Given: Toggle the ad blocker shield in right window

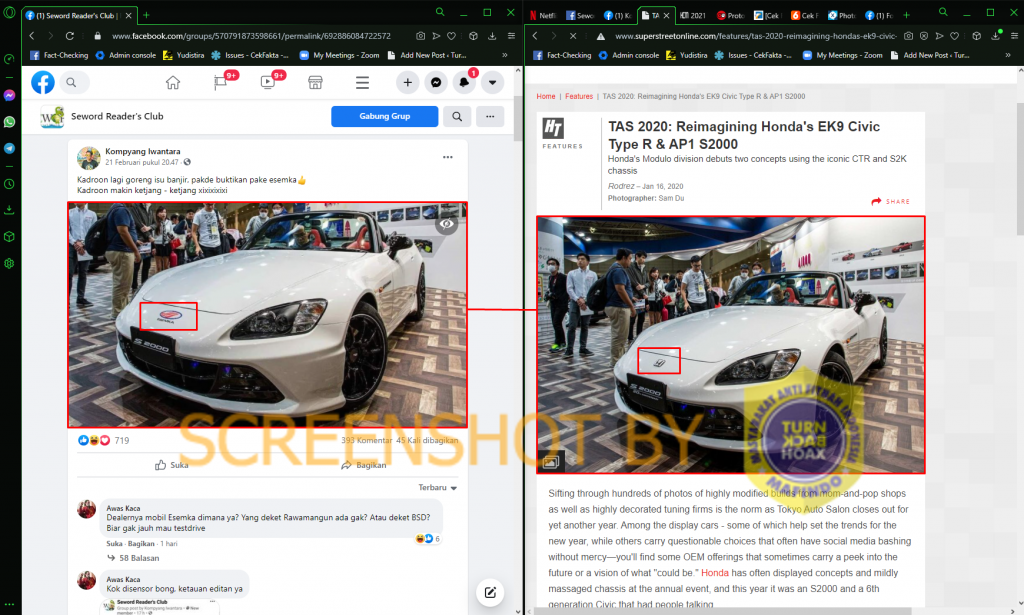Looking at the screenshot, I should 923,36.
